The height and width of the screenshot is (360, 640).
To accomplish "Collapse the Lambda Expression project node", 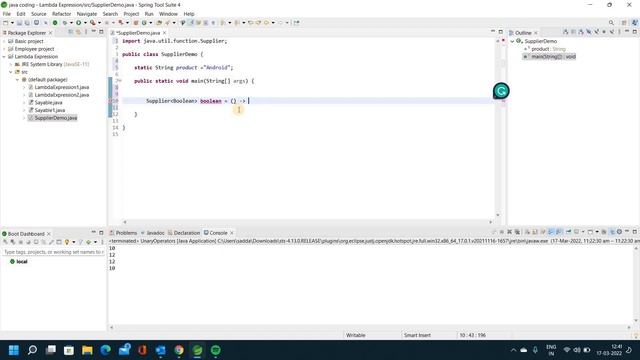I will [4, 57].
